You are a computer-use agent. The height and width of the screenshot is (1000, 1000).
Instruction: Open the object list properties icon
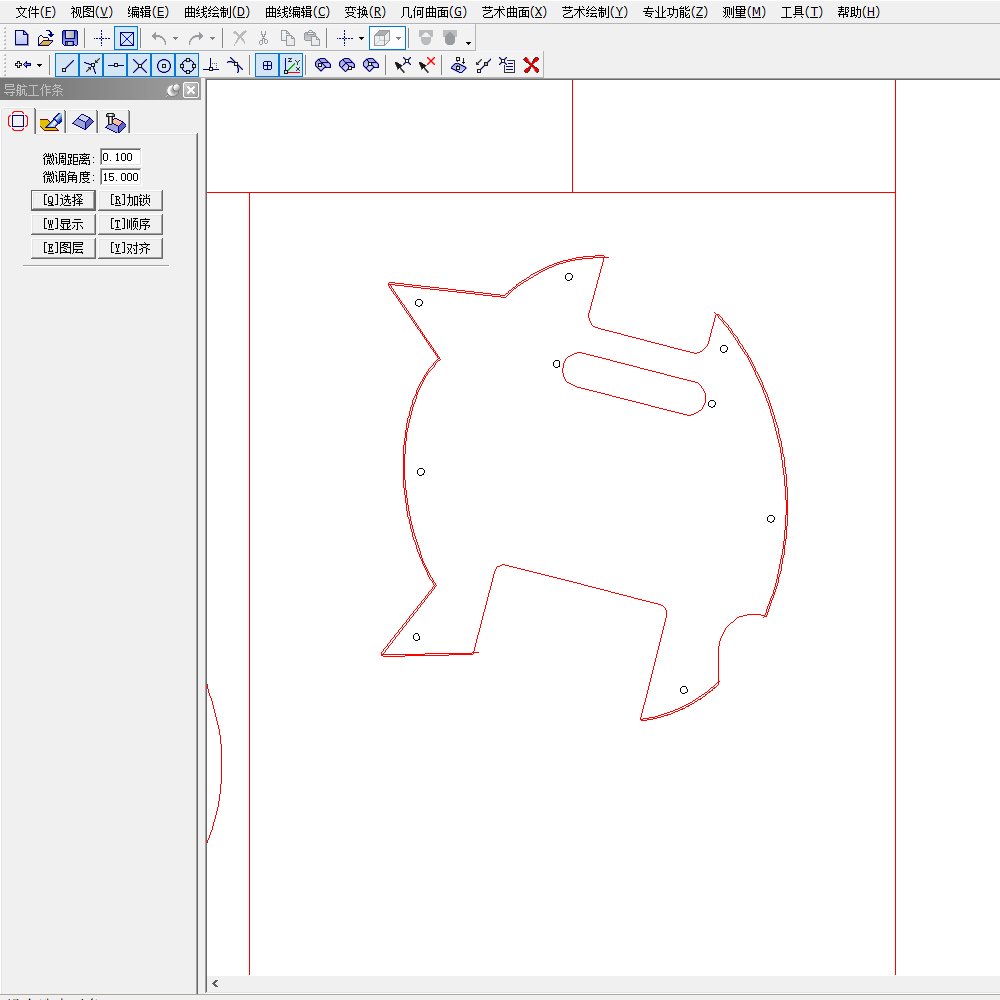[x=507, y=65]
